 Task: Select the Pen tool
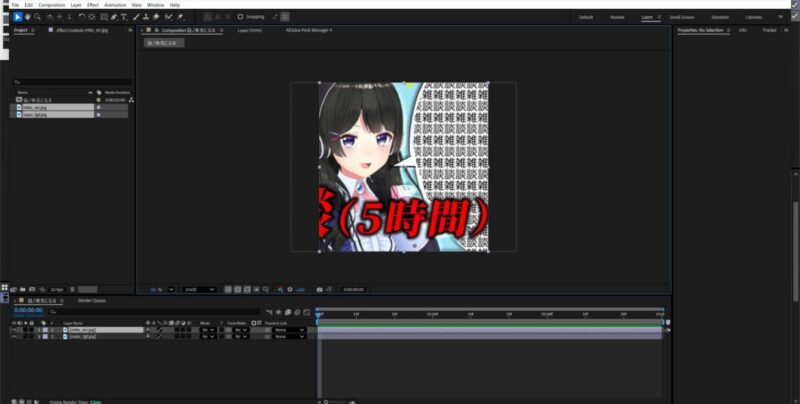pyautogui.click(x=114, y=17)
